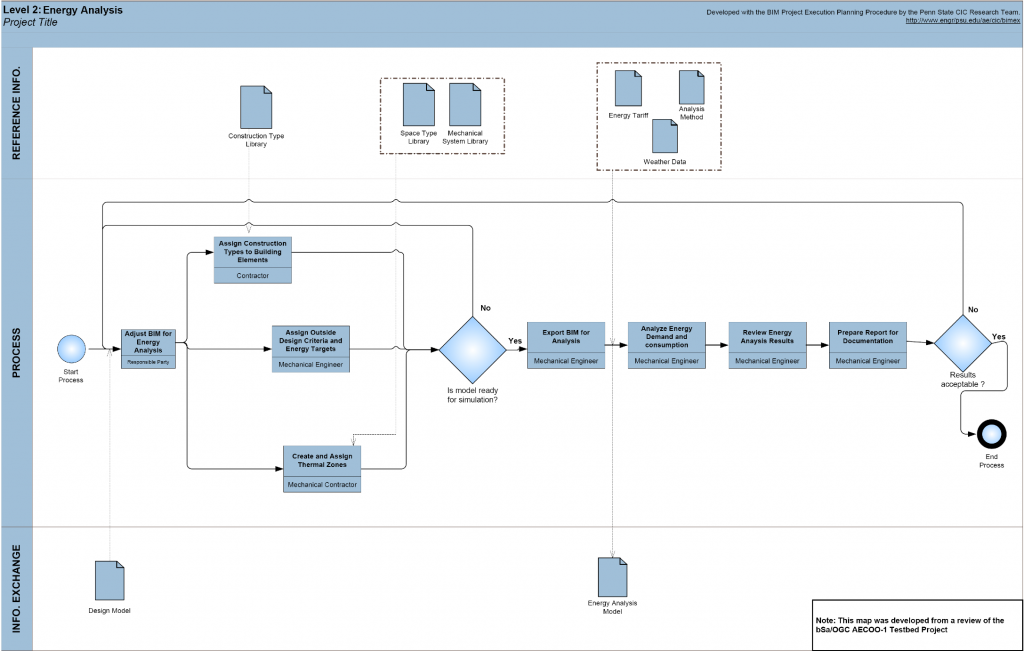Select the Construction Type Library document icon

256,107
